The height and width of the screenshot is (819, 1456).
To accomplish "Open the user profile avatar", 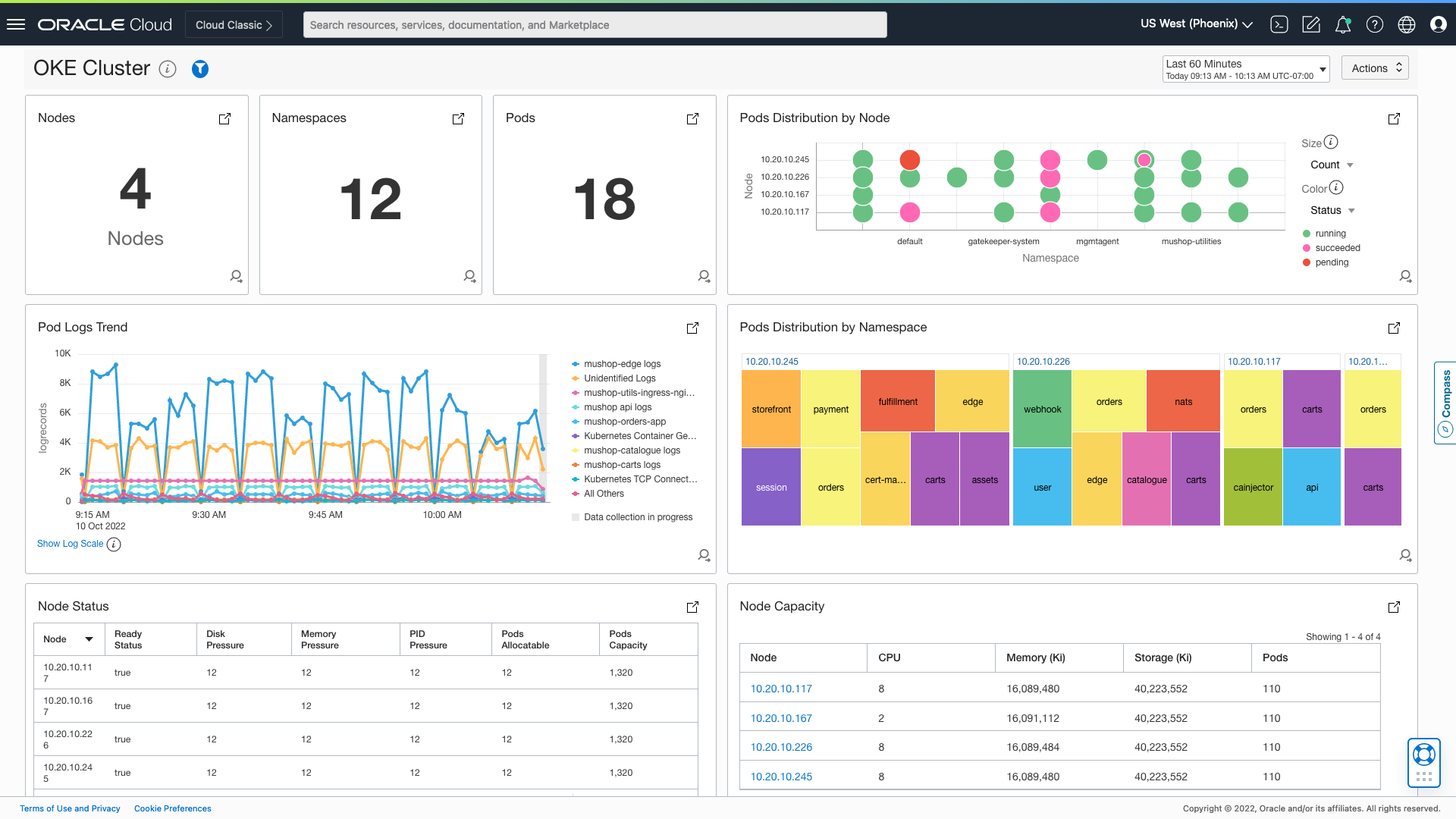I will (x=1439, y=24).
